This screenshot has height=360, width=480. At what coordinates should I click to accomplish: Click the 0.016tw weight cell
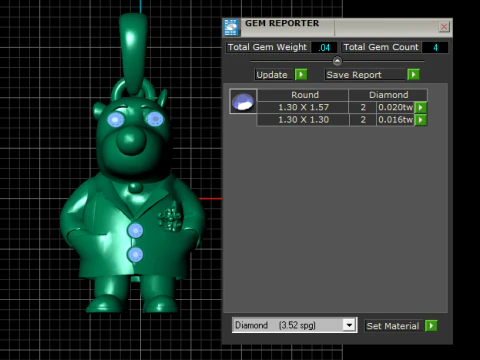coord(396,120)
